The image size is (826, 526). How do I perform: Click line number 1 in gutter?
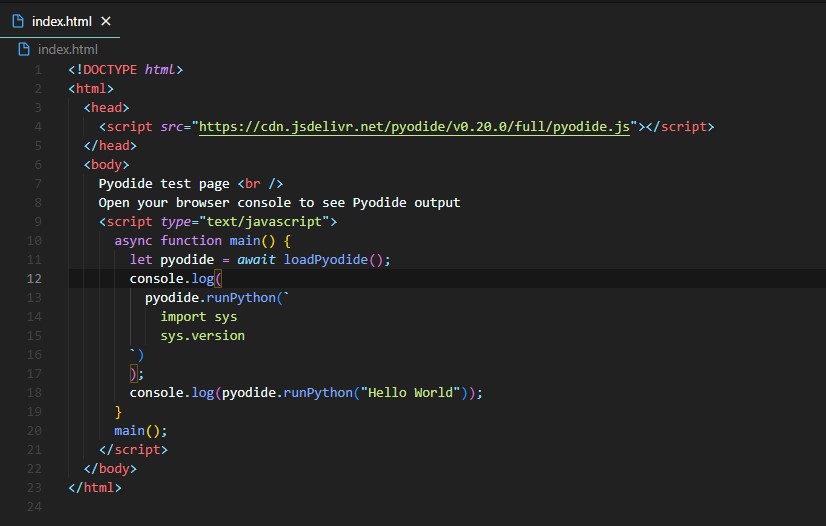(38, 70)
